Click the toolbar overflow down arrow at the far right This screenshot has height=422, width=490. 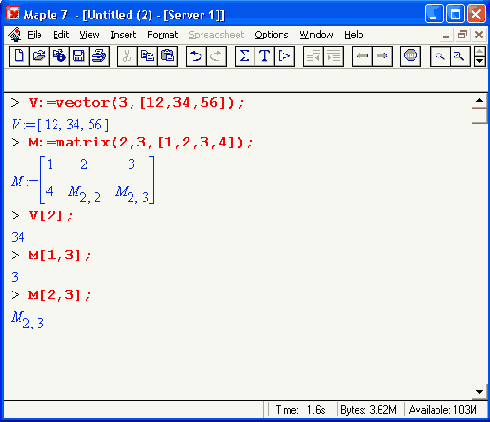[480, 61]
